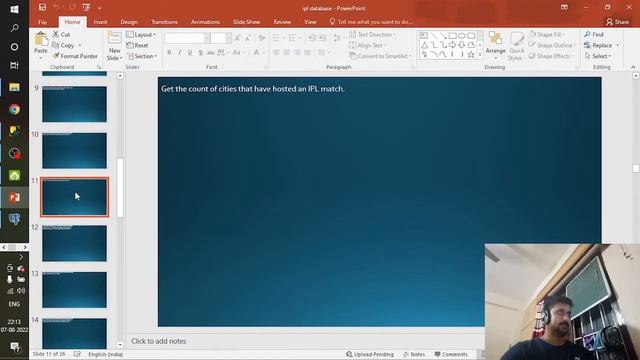Open the Arrange tools
The image size is (640, 360).
point(496,44)
